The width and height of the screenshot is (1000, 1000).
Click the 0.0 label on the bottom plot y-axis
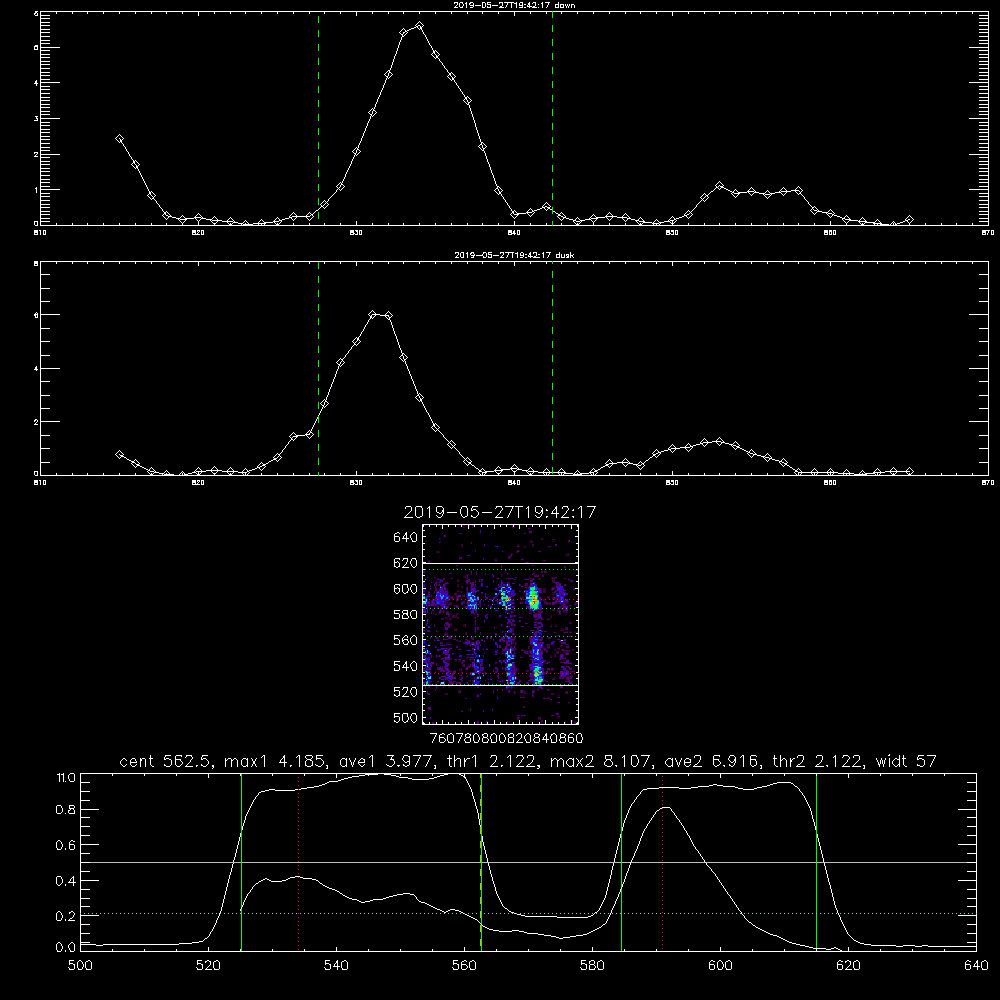click(66, 948)
